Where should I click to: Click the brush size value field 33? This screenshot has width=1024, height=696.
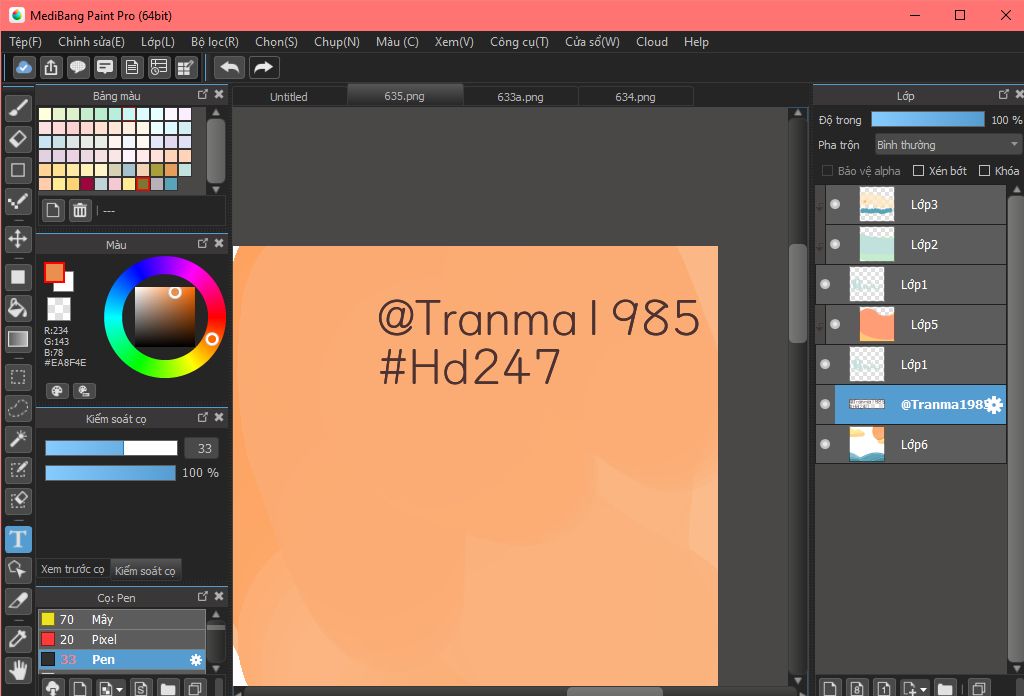[202, 448]
